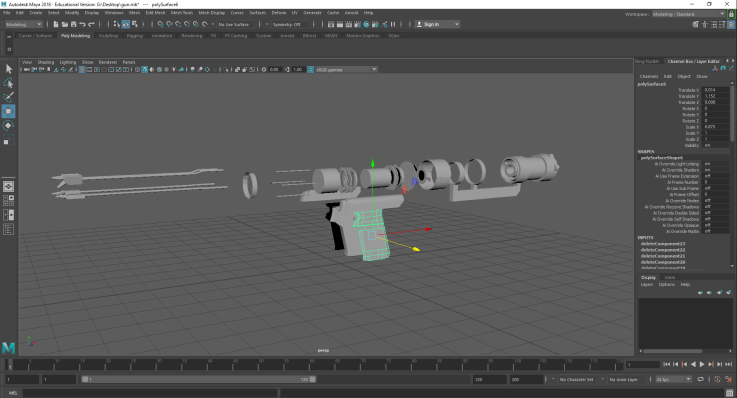Switch to the Rigging shelf tab

coord(134,36)
